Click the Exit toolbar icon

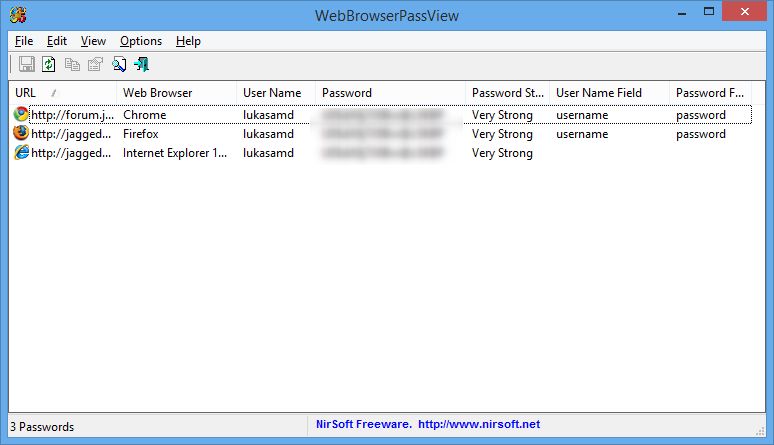pyautogui.click(x=142, y=65)
